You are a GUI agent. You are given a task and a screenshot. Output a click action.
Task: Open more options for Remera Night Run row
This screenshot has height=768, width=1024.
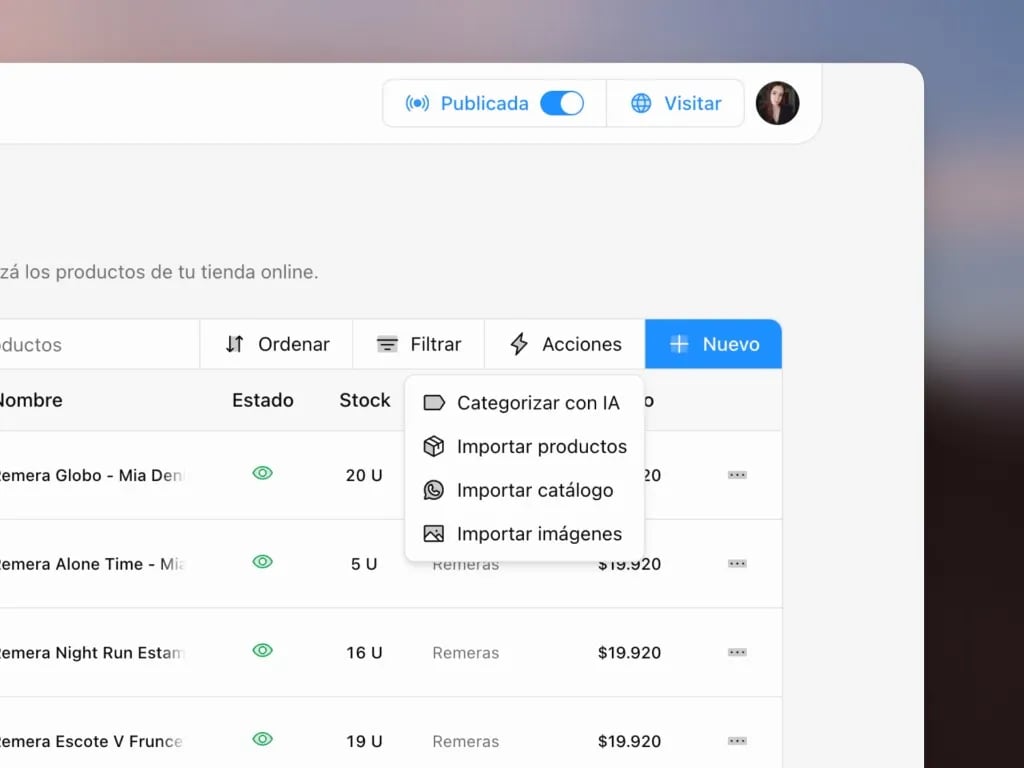(x=737, y=652)
